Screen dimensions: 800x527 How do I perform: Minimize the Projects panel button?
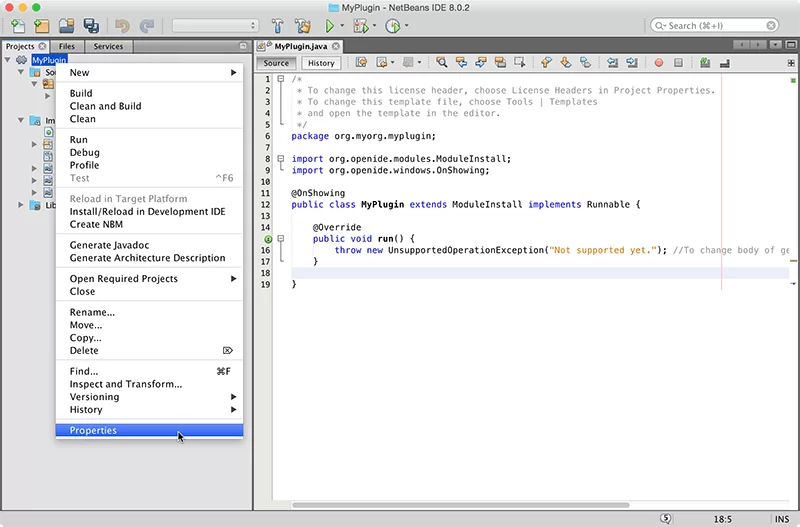pyautogui.click(x=243, y=46)
